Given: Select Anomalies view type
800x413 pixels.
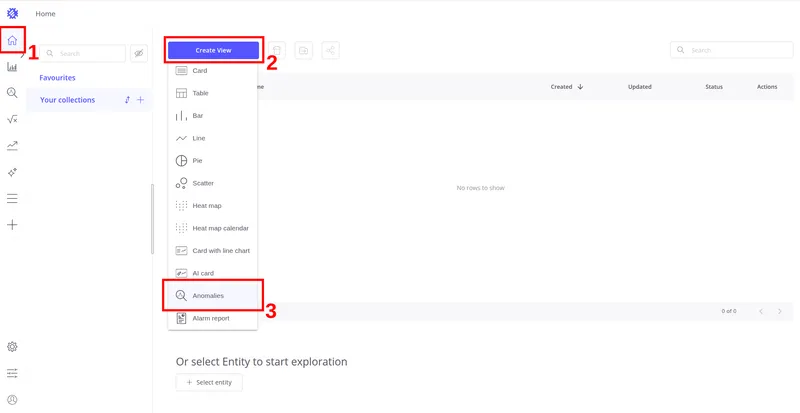Looking at the screenshot, I should coord(212,296).
